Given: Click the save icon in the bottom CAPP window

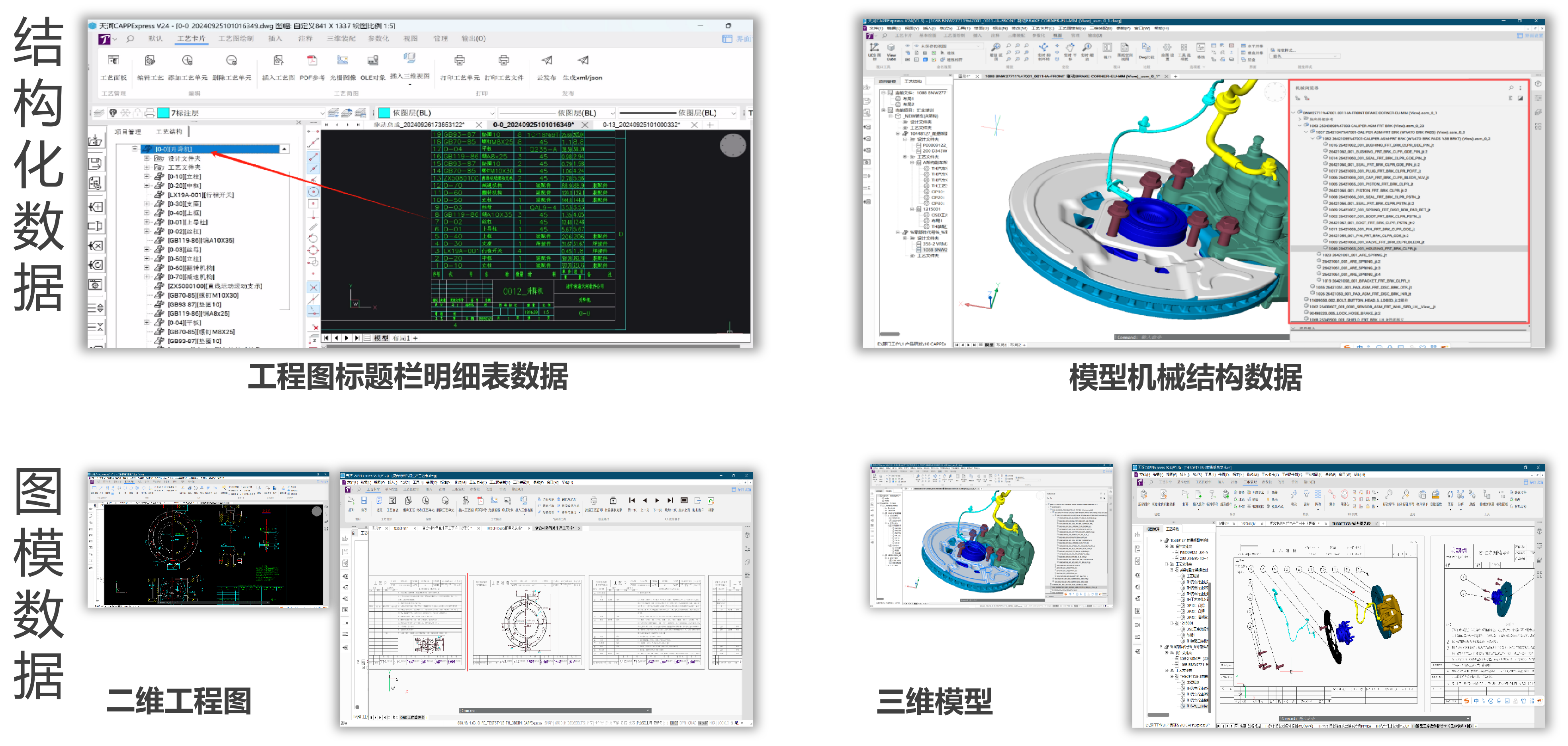Looking at the screenshot, I should pyautogui.click(x=364, y=501).
